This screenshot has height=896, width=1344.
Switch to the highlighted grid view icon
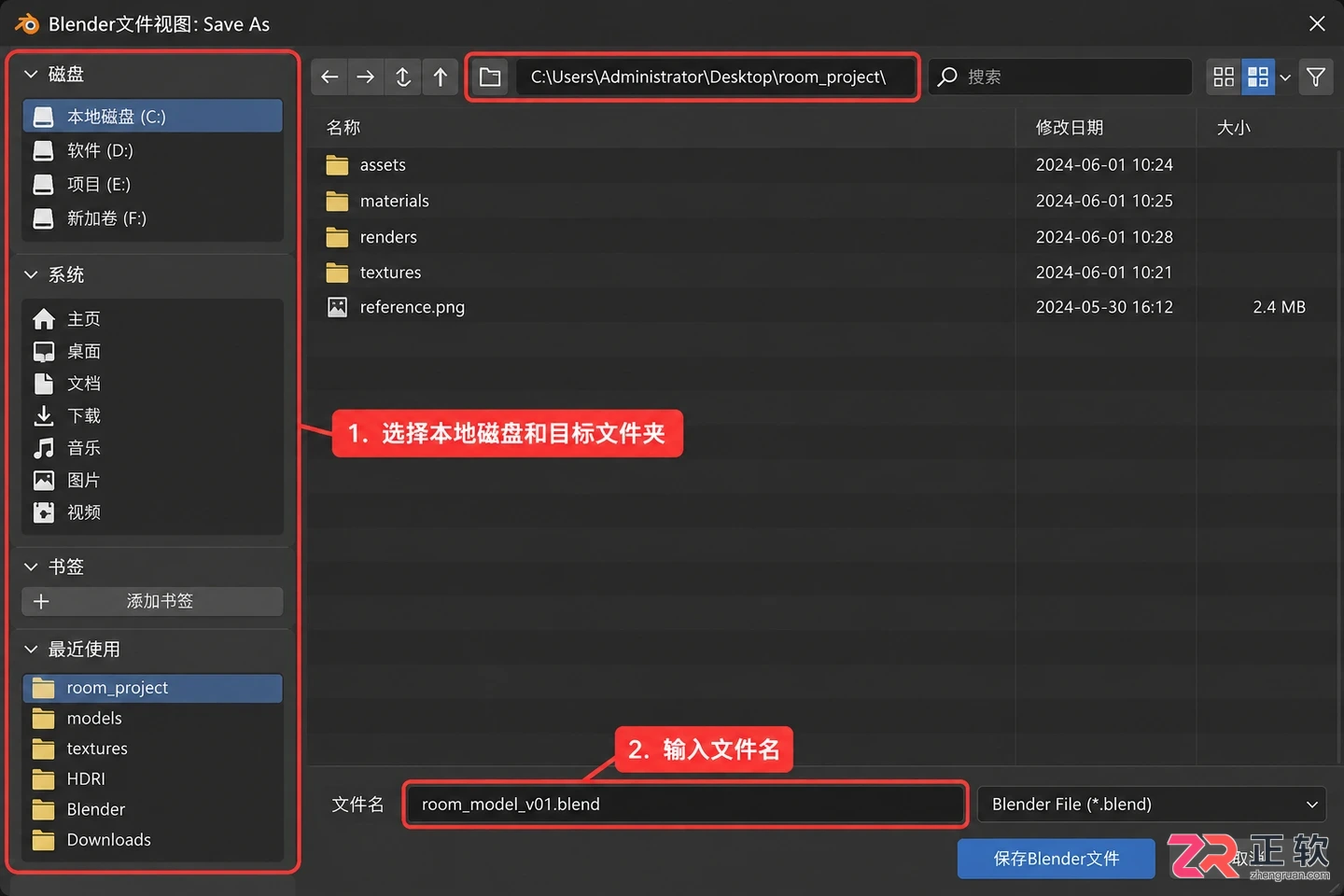(x=1258, y=77)
